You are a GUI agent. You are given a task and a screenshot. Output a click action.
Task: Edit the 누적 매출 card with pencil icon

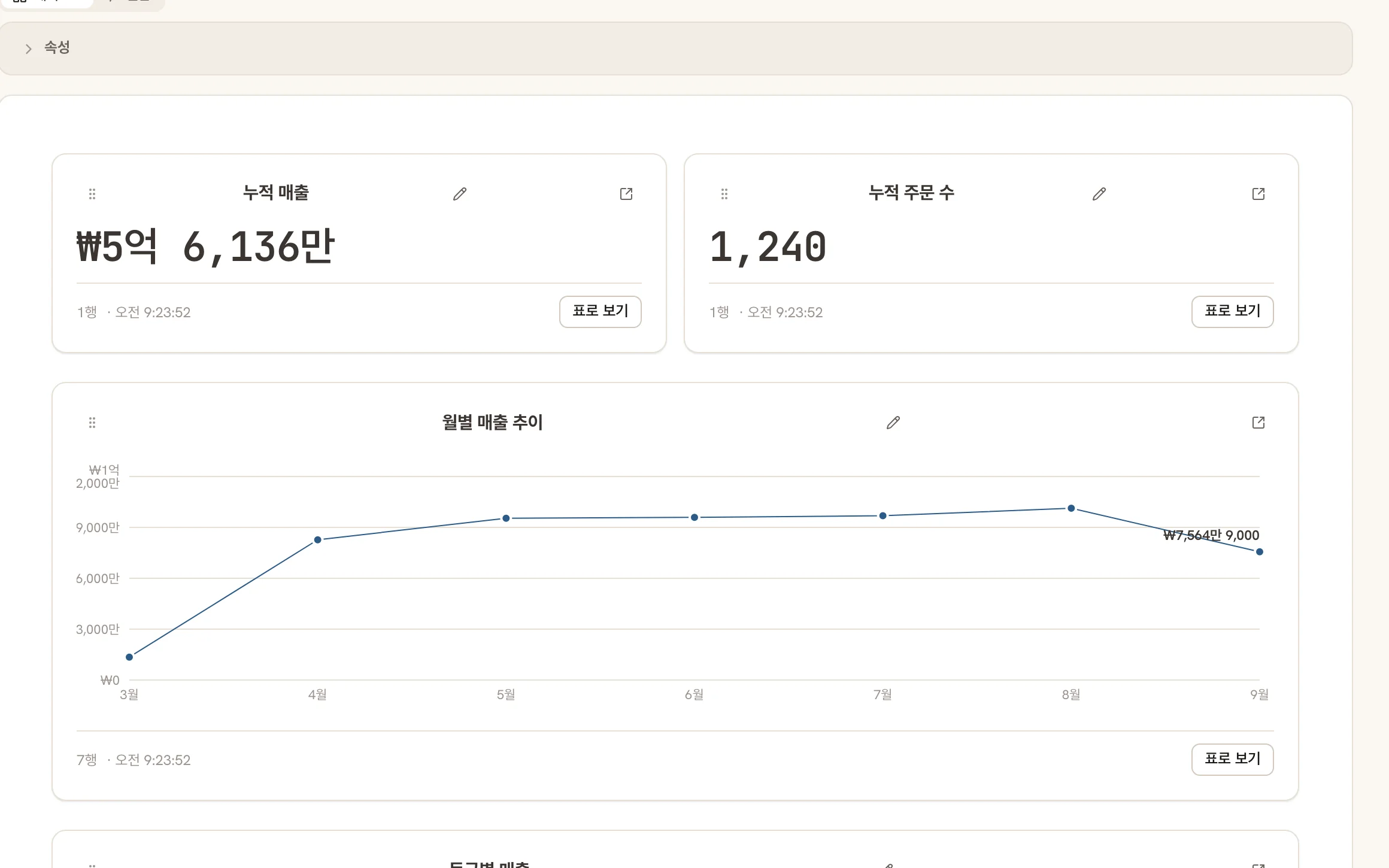460,194
